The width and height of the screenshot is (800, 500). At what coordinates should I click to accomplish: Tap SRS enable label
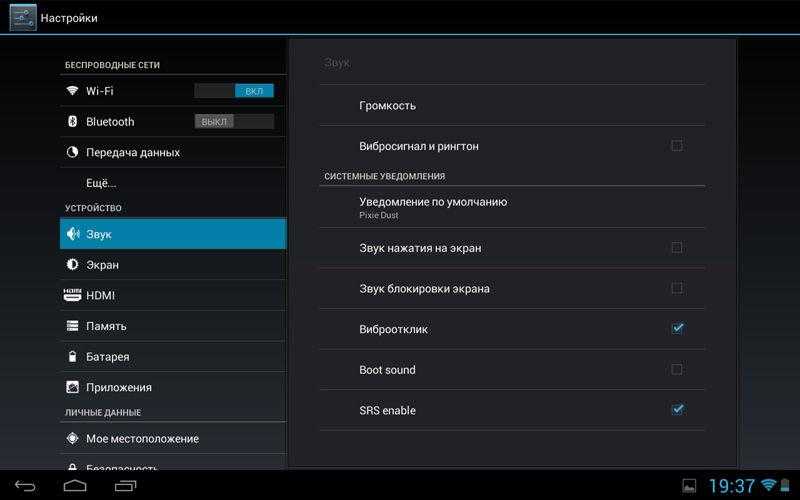coord(387,410)
